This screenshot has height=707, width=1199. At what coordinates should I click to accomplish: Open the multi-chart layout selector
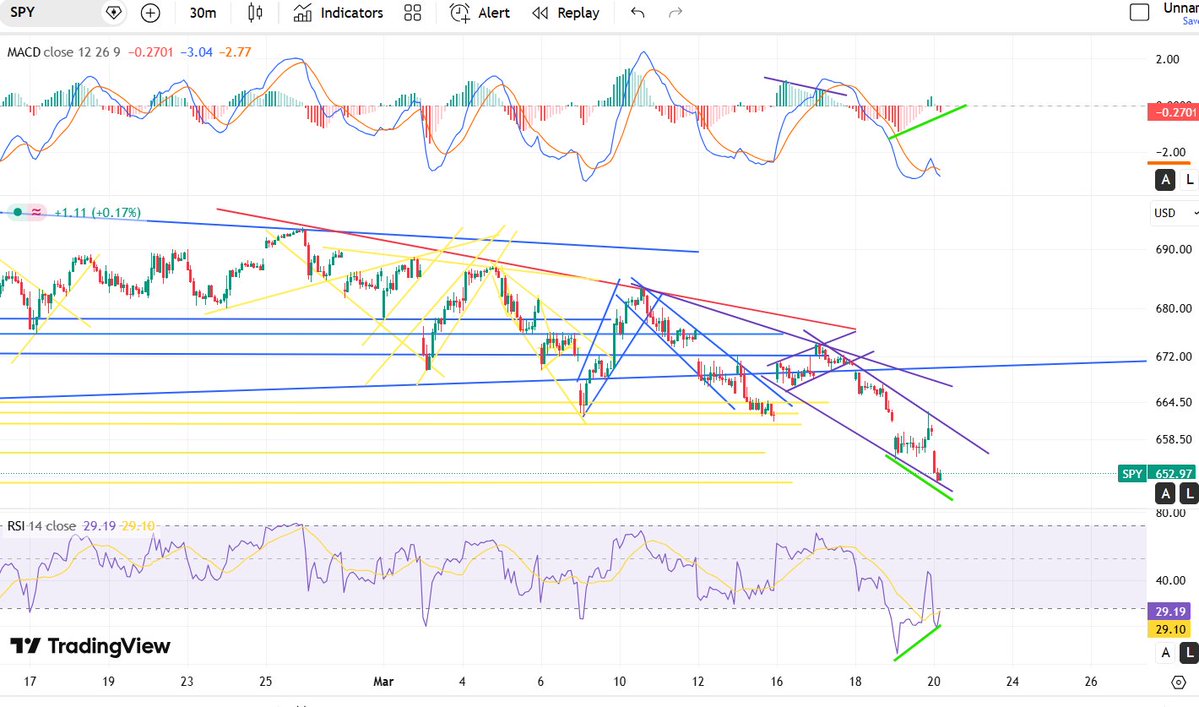(x=412, y=13)
